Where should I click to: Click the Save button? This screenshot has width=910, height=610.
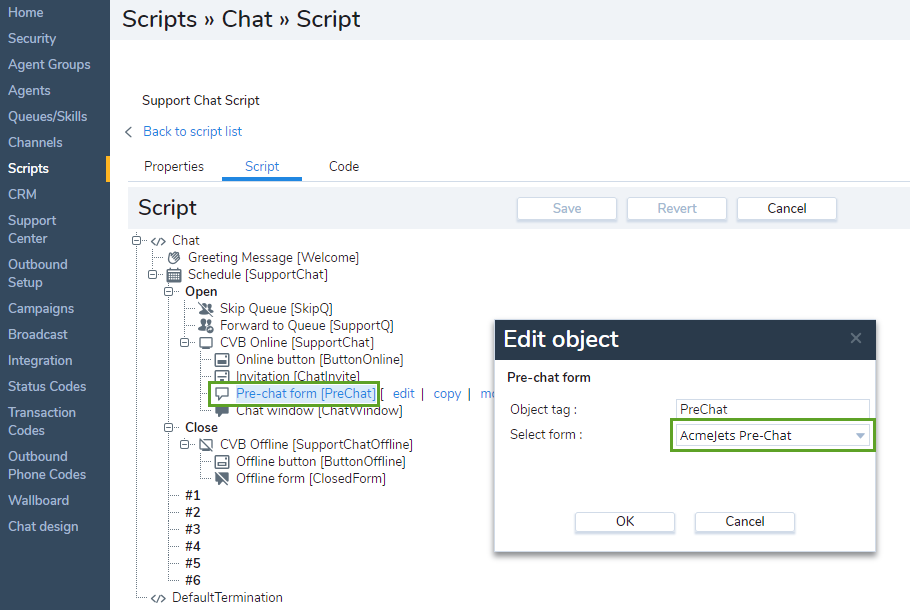tap(567, 208)
